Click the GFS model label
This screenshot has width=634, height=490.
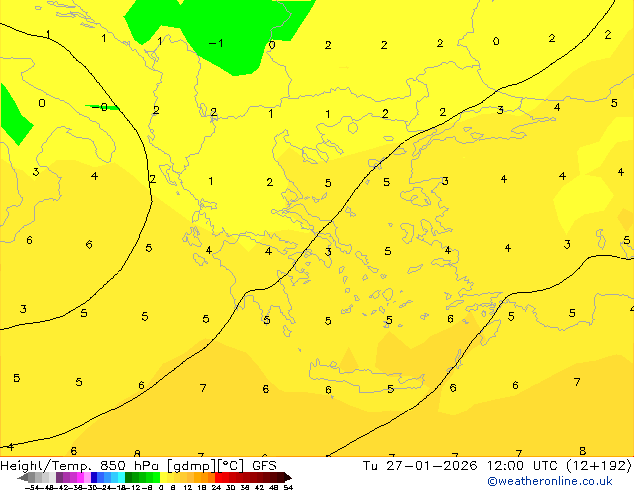click(x=264, y=466)
